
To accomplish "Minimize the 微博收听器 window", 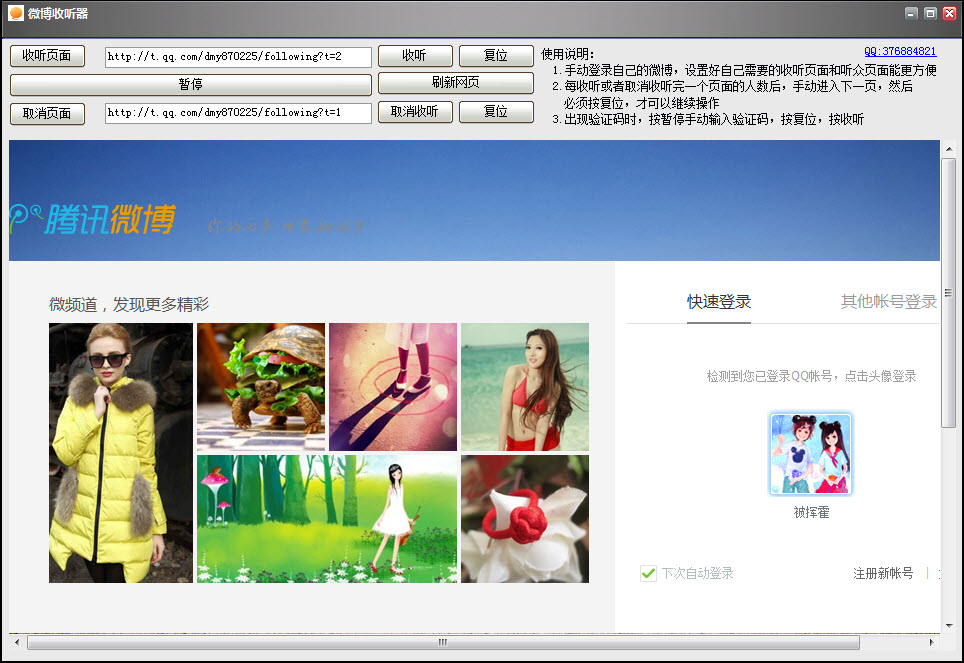I will (912, 14).
